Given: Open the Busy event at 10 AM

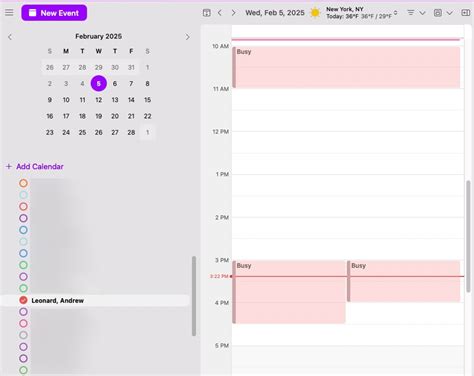Looking at the screenshot, I should coord(346,67).
